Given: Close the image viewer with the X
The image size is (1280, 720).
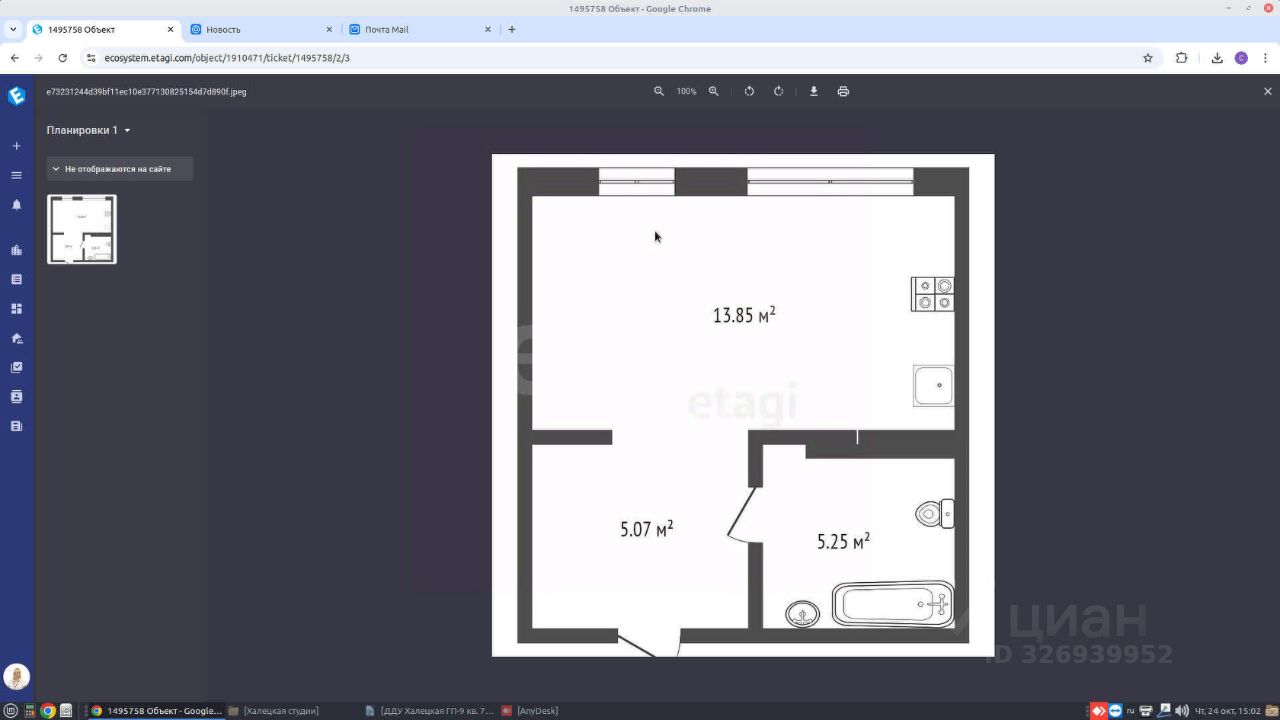Looking at the screenshot, I should click(x=1268, y=91).
